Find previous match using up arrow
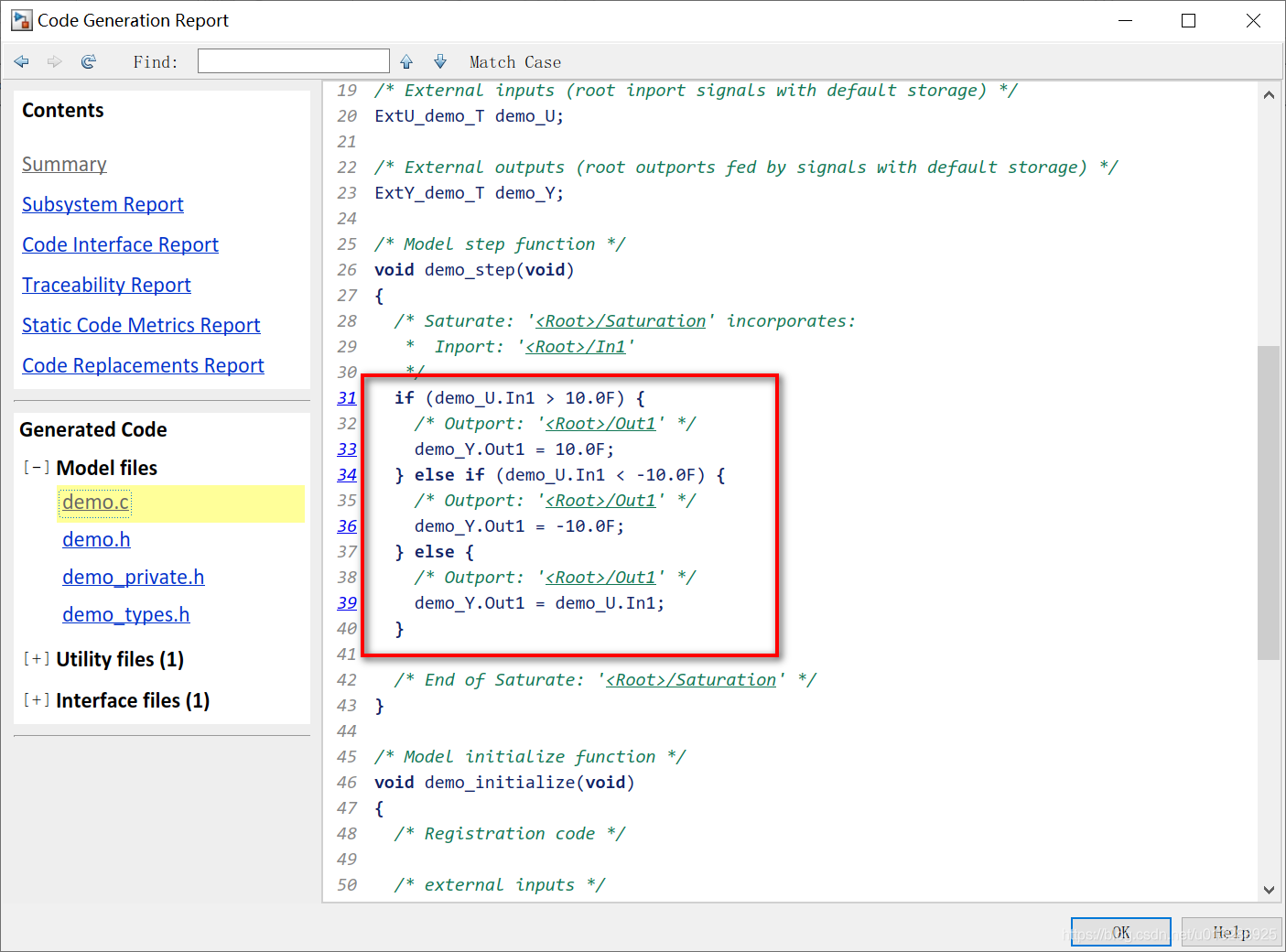Image resolution: width=1286 pixels, height=952 pixels. [406, 61]
